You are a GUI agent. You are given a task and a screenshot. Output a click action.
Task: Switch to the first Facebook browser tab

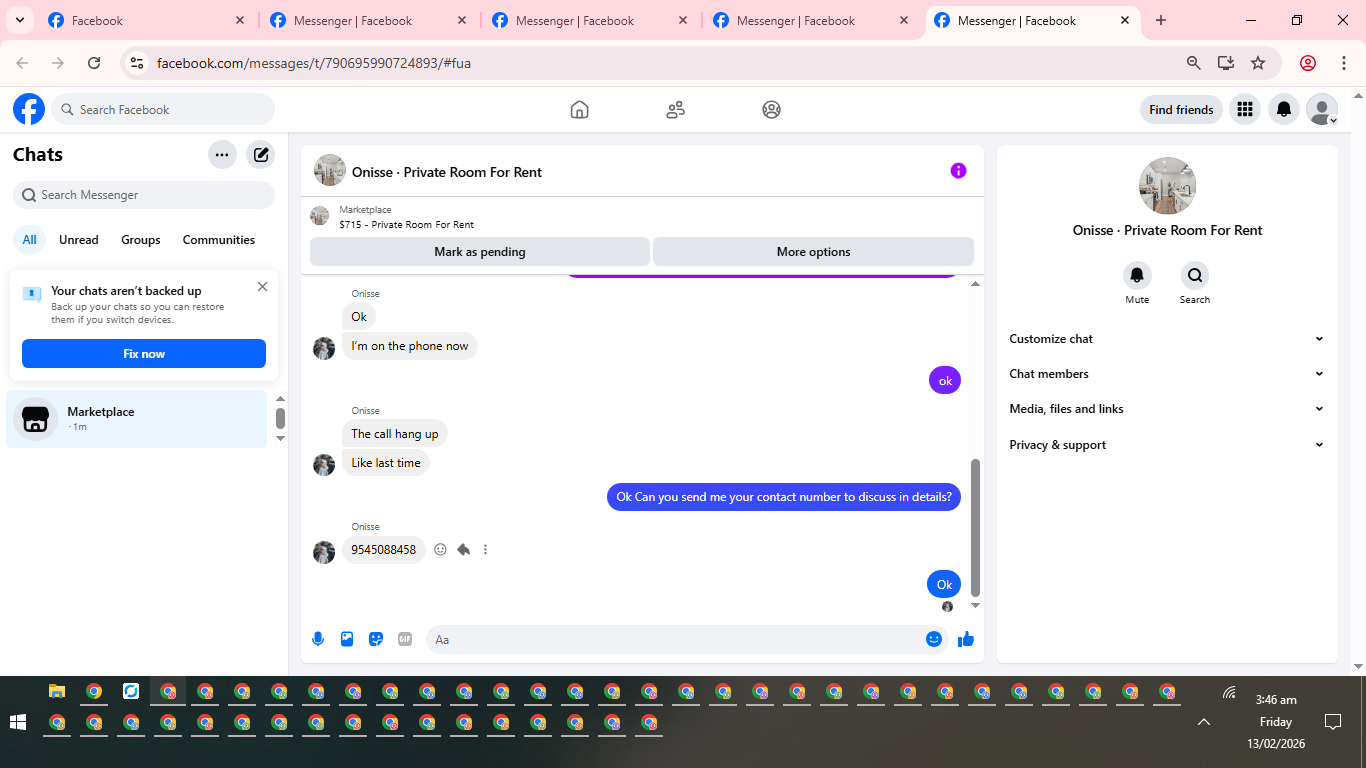(144, 20)
